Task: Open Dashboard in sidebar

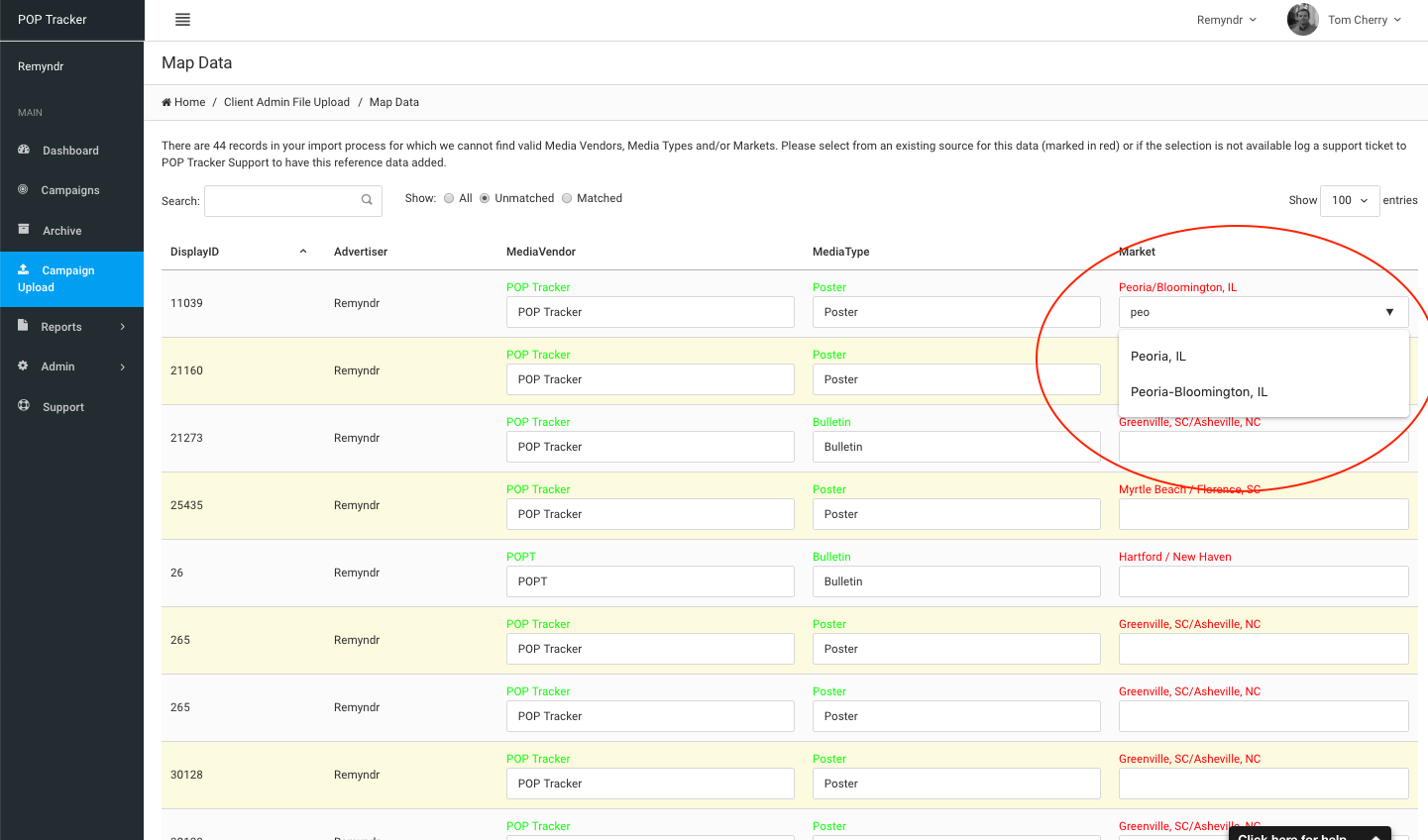Action: 71,151
